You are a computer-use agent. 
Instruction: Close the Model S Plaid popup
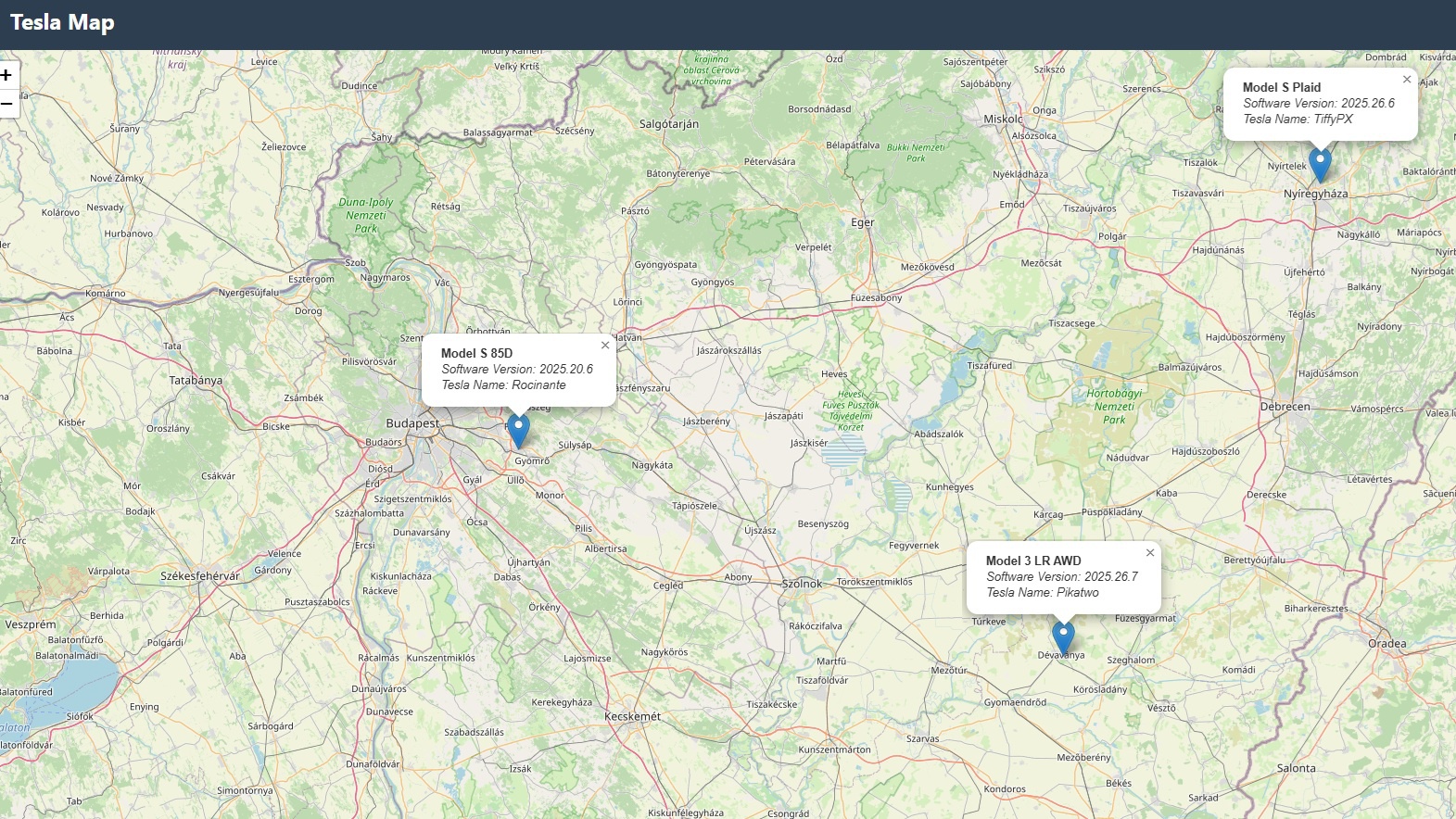(1407, 80)
